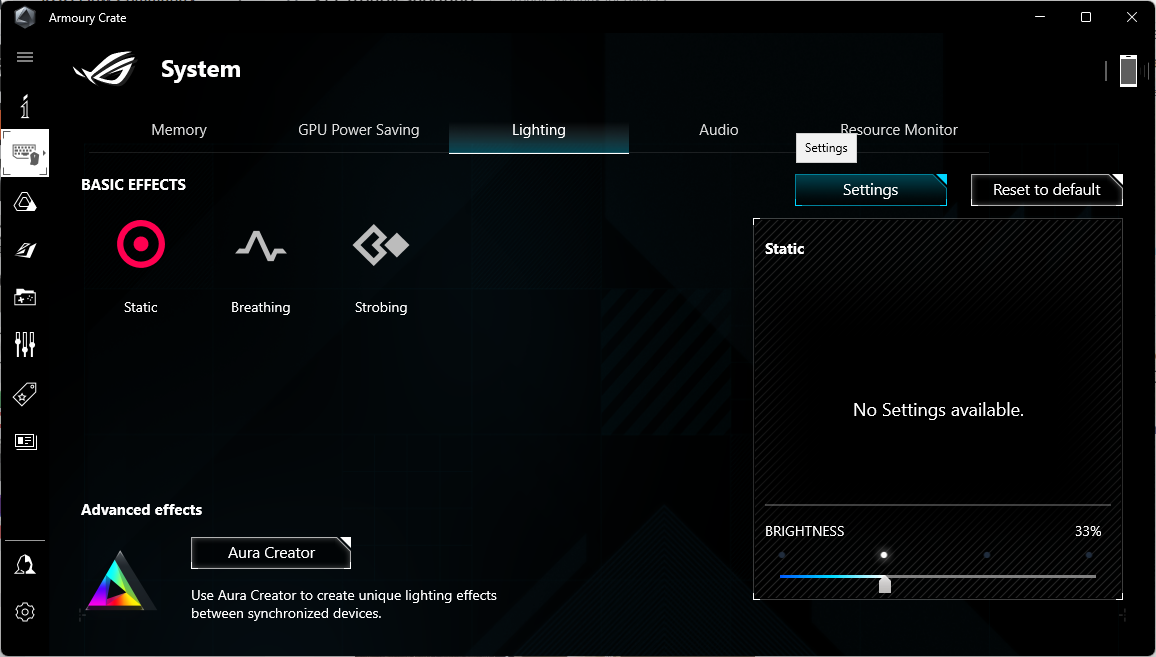The width and height of the screenshot is (1156, 657).
Task: Open the Featured deals tag icon
Action: pyautogui.click(x=25, y=394)
